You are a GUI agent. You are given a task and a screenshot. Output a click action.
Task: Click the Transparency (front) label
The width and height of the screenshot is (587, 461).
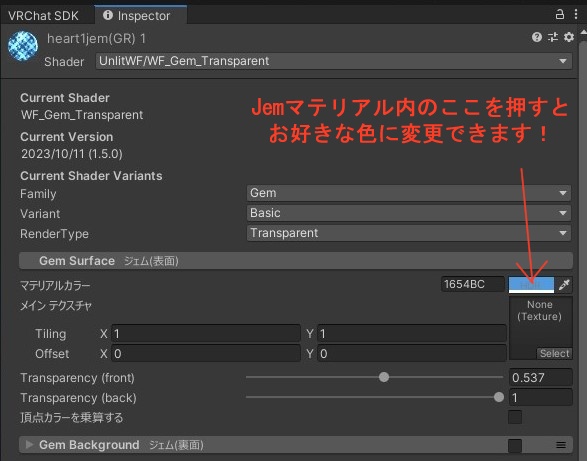[x=77, y=378]
